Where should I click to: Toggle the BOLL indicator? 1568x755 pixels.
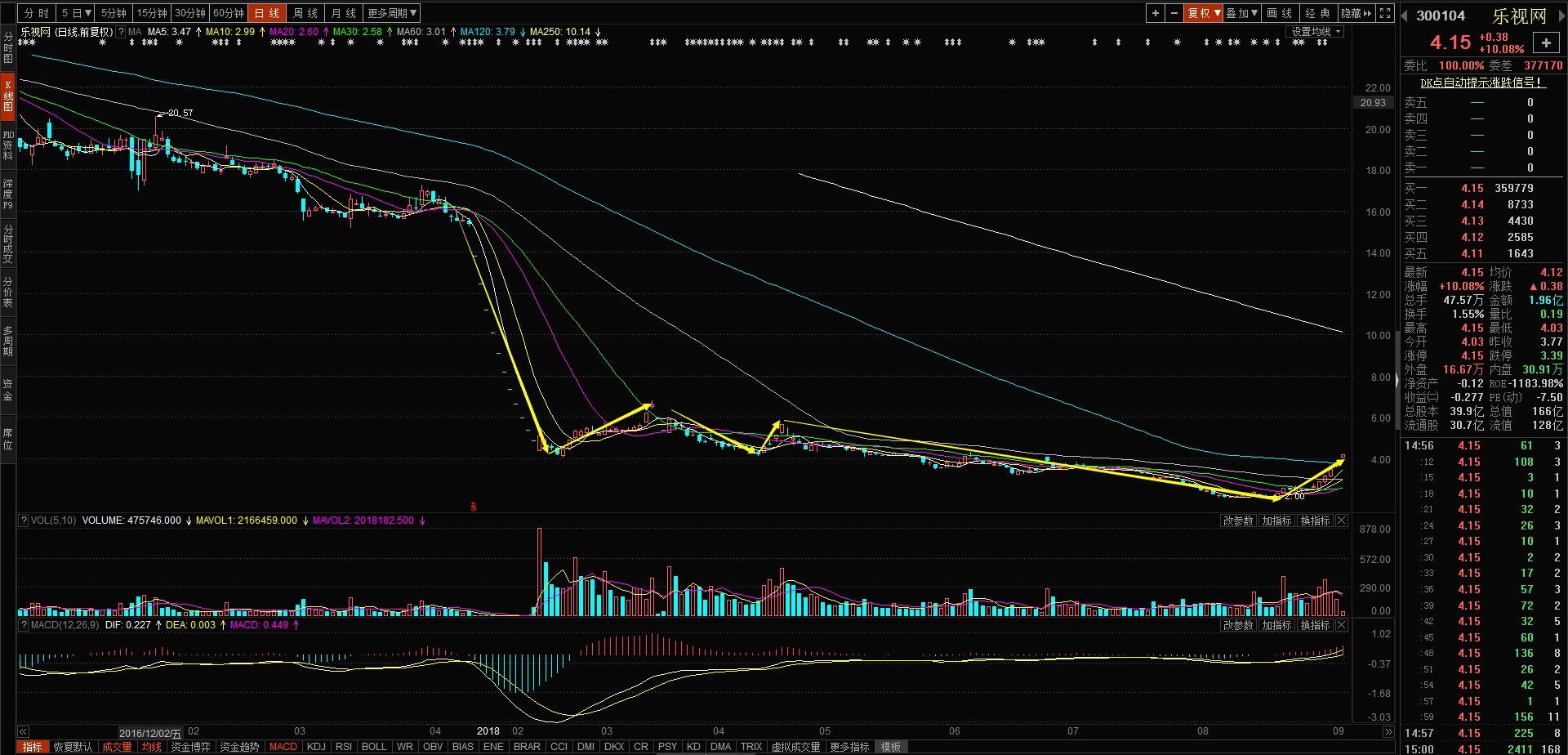coord(374,747)
